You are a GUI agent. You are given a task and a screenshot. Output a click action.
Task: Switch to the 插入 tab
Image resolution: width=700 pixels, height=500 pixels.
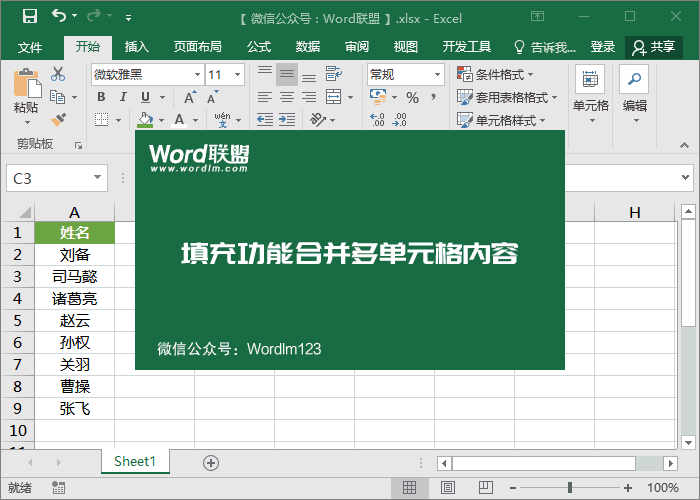137,47
